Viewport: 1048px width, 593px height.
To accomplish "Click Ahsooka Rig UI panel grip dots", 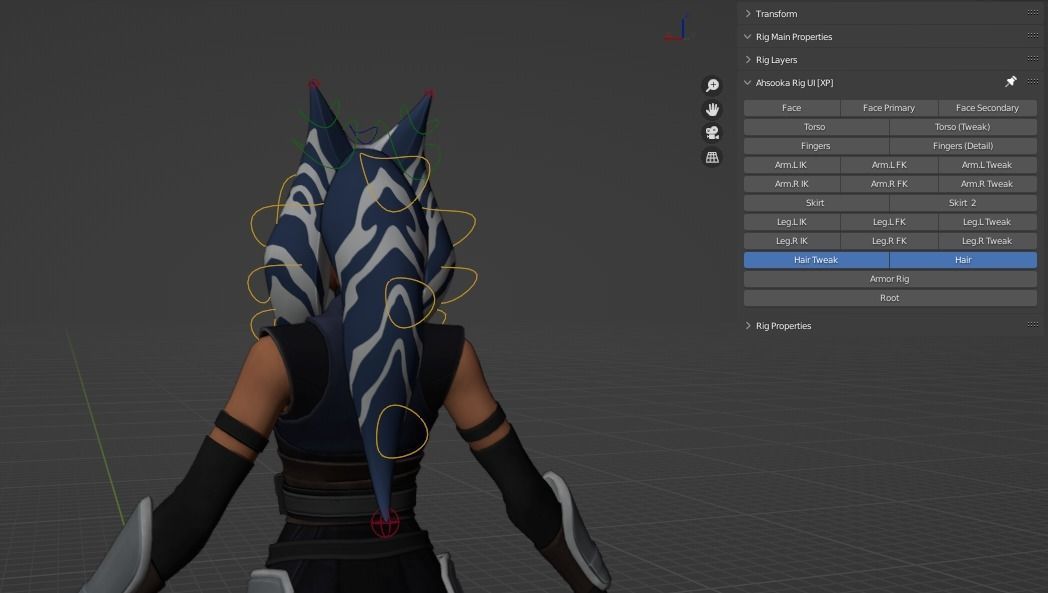I will point(1033,81).
